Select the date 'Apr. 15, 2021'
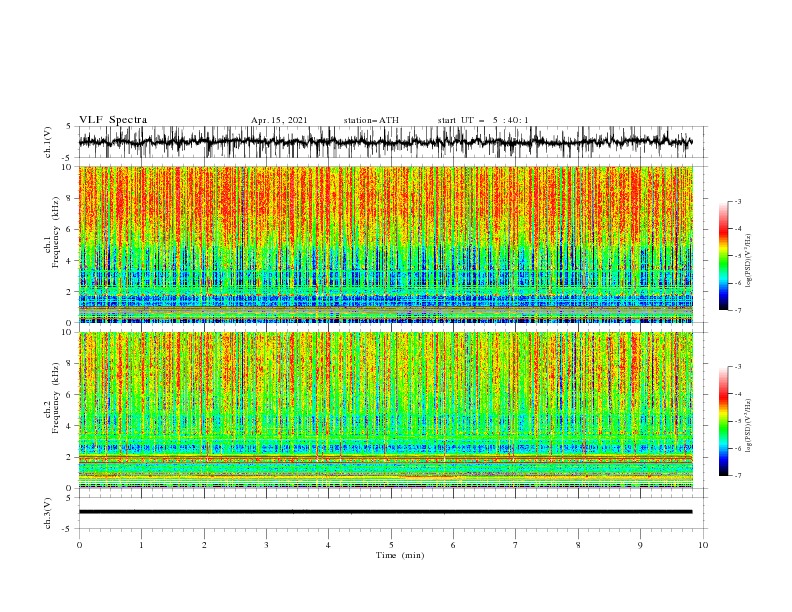 279,120
